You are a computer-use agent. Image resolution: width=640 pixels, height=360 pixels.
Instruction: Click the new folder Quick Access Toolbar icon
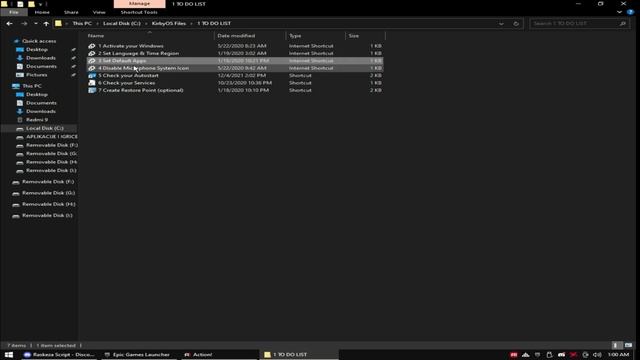click(x=31, y=4)
